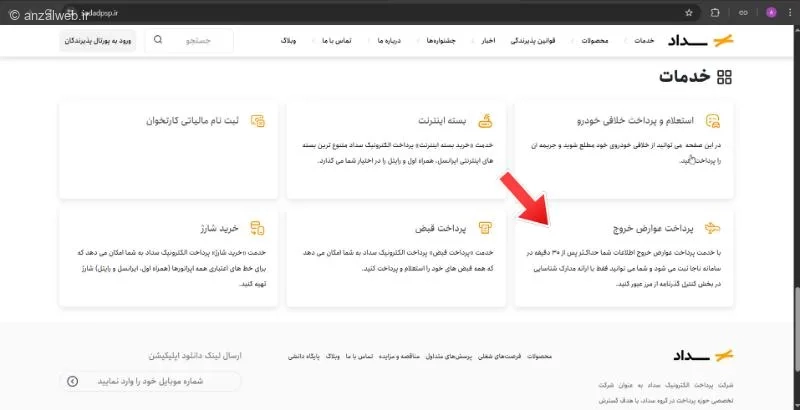This screenshot has width=800, height=410.
Task: Click the خدمات section heading text
Action: click(x=685, y=76)
